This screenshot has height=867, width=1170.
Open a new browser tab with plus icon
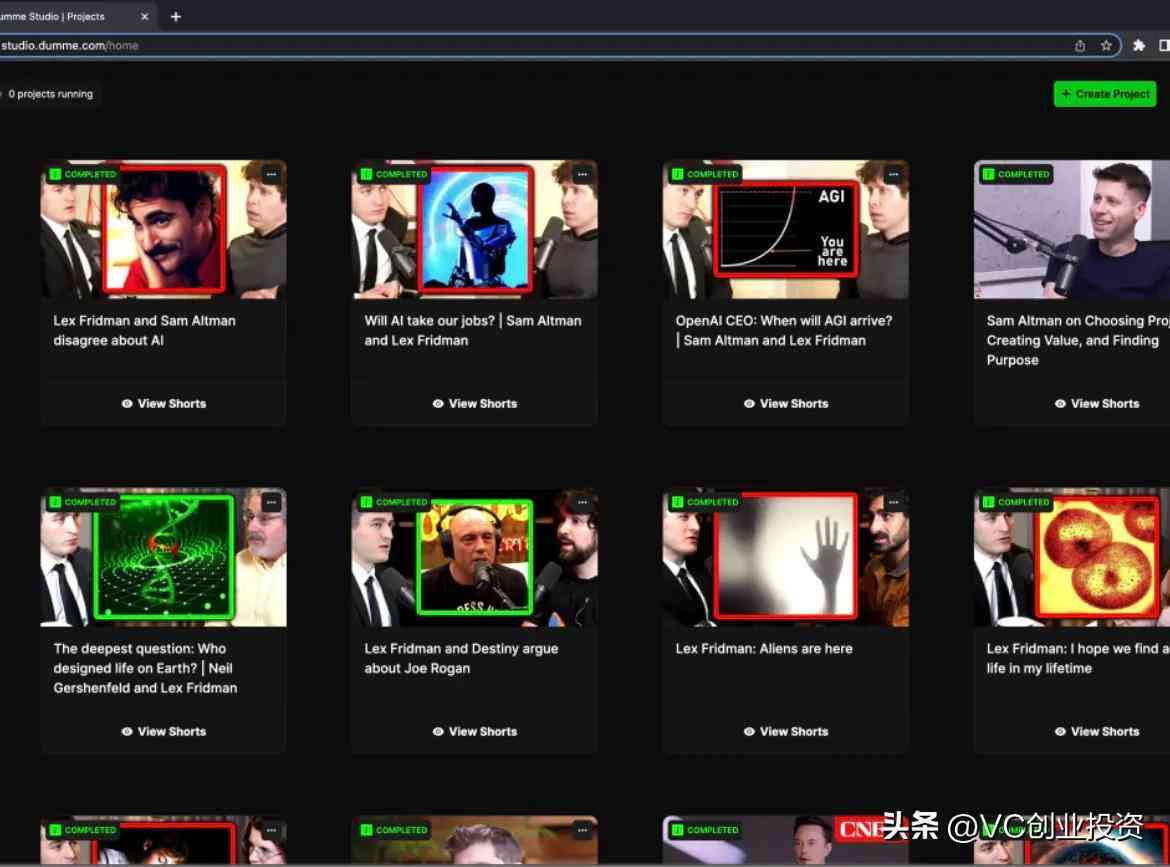click(176, 16)
